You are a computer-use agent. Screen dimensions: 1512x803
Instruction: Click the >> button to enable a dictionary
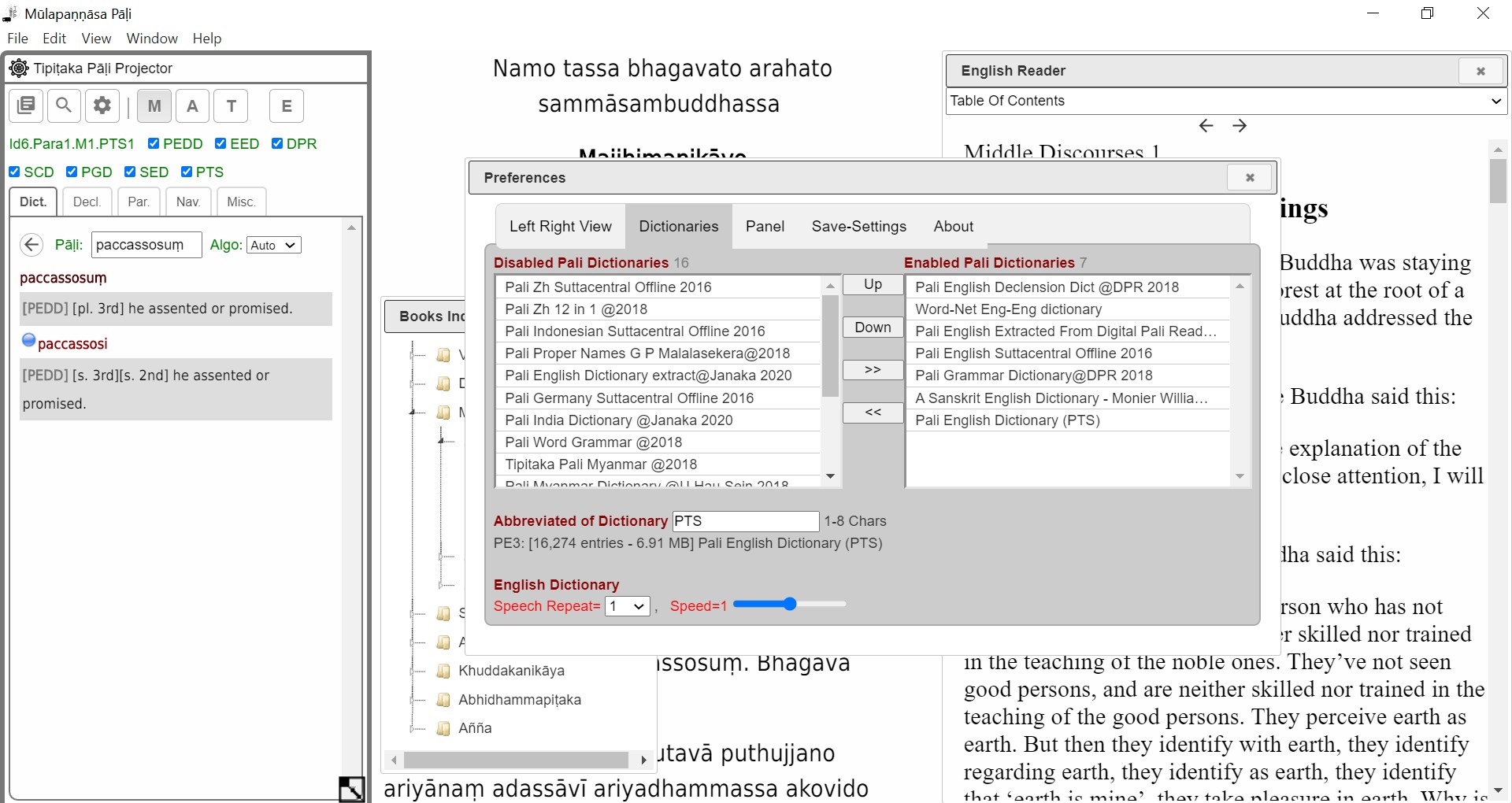pos(873,370)
